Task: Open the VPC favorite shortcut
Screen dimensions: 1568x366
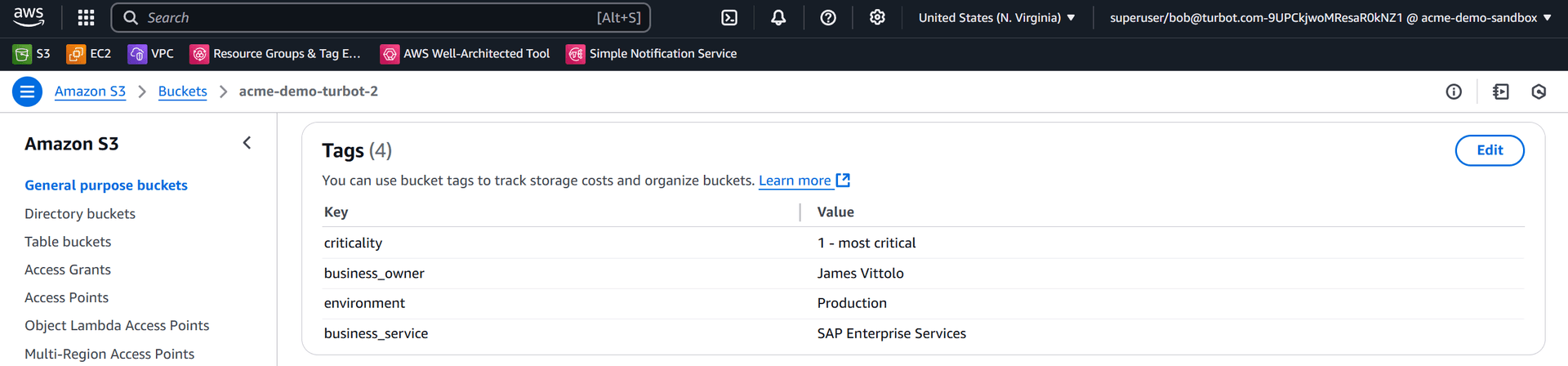Action: coord(151,54)
